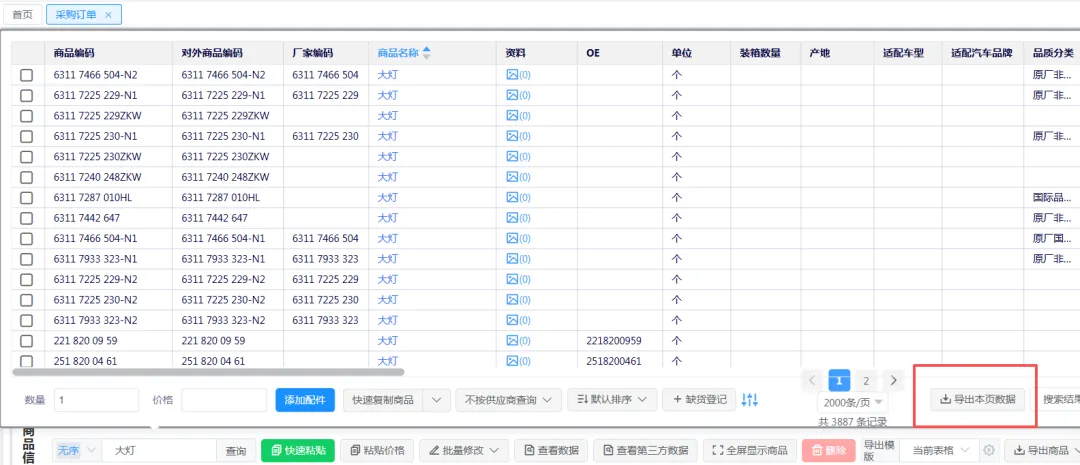Open image attachments for 6311 7442 647
This screenshot has width=1080, height=465.
coord(518,218)
